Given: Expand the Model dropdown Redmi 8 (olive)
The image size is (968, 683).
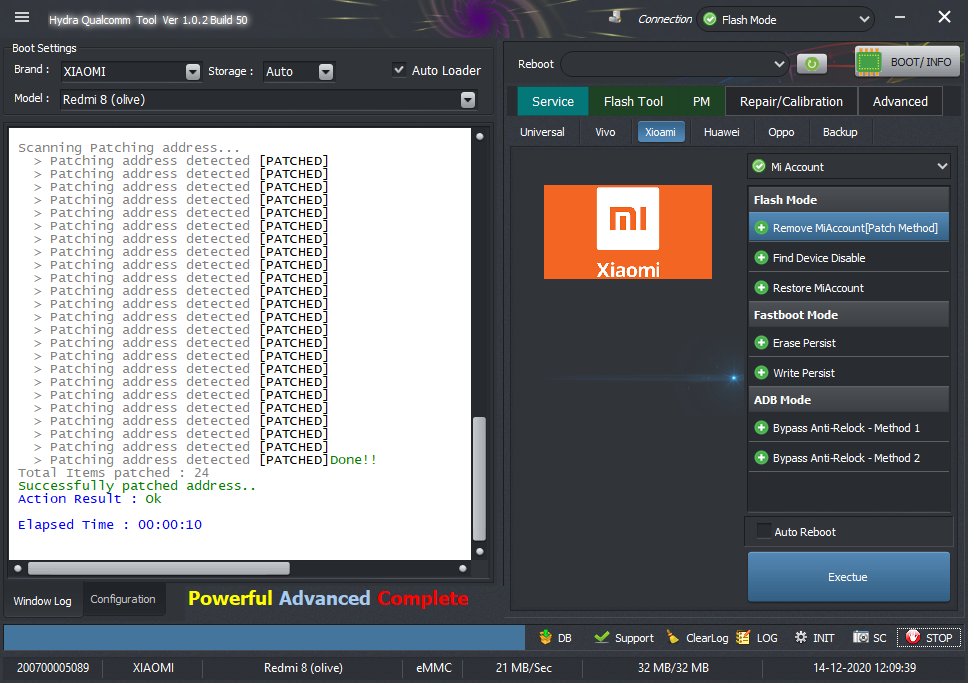Looking at the screenshot, I should (x=269, y=99).
